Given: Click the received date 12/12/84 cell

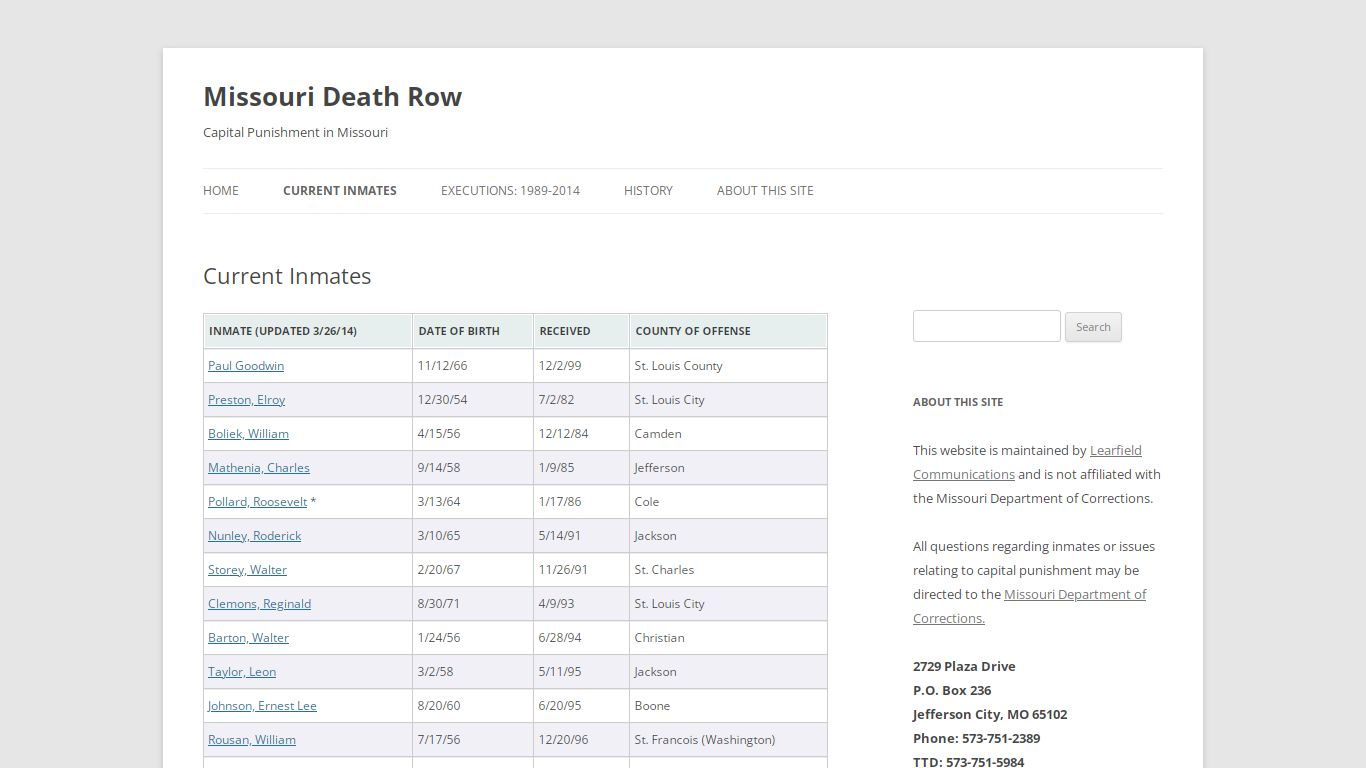Looking at the screenshot, I should tap(581, 434).
